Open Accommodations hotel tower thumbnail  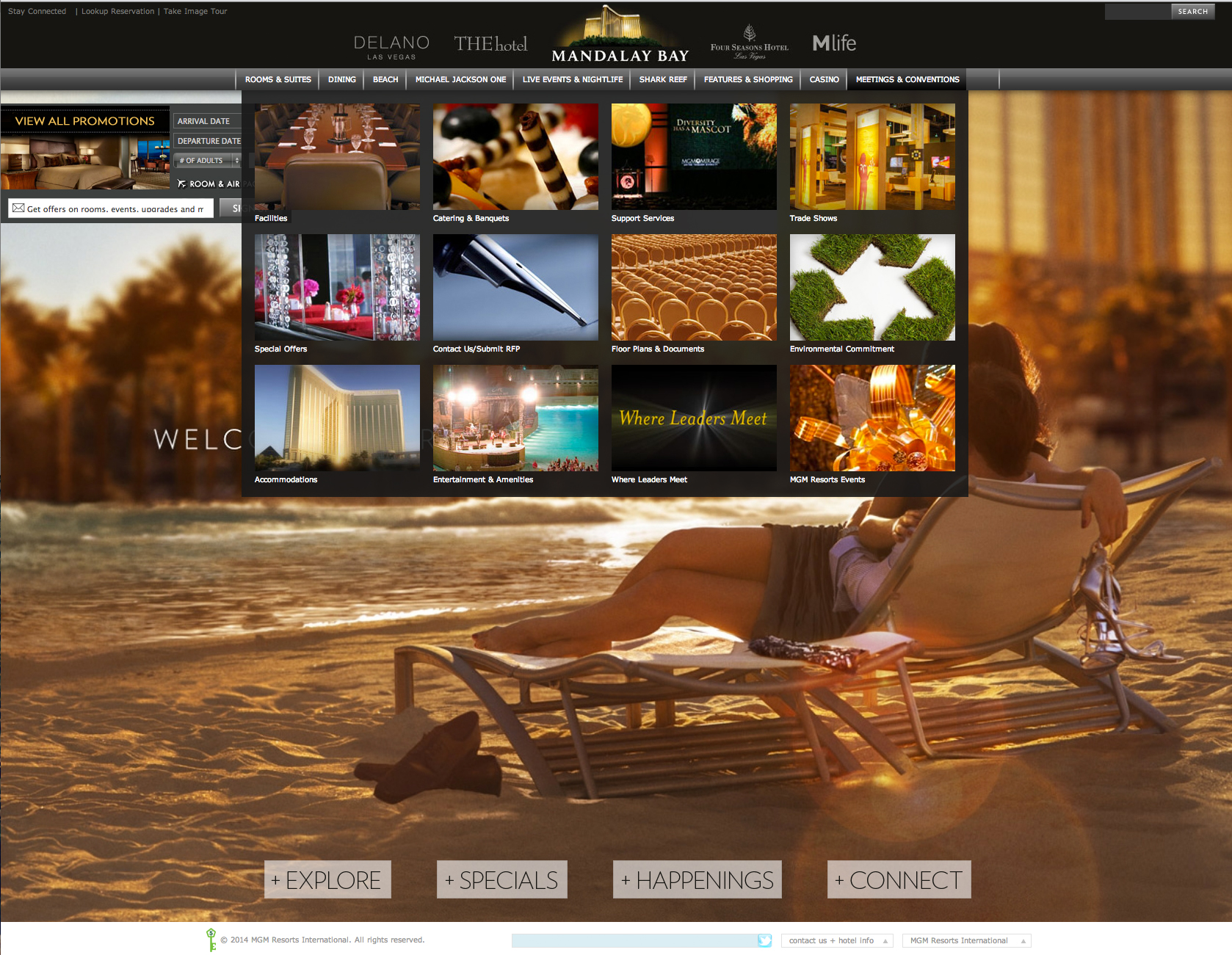(x=337, y=418)
